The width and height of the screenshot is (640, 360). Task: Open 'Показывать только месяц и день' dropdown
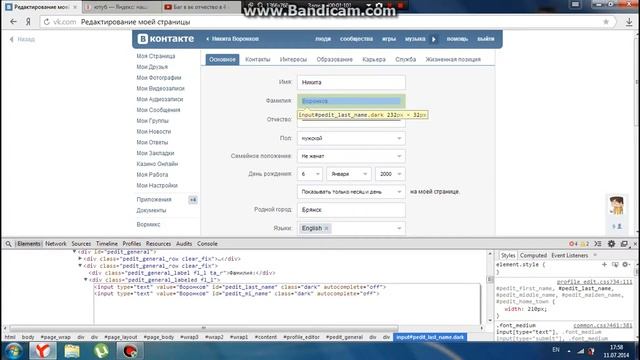[x=351, y=191]
